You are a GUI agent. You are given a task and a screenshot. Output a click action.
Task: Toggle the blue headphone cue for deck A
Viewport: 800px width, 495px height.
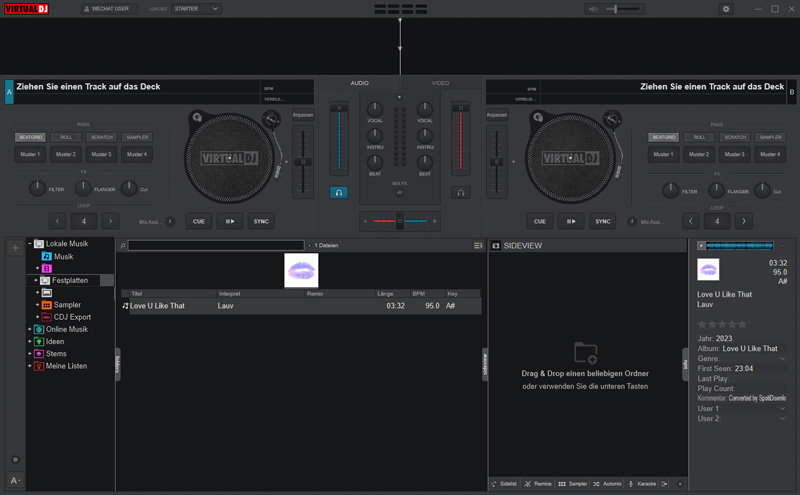(339, 192)
